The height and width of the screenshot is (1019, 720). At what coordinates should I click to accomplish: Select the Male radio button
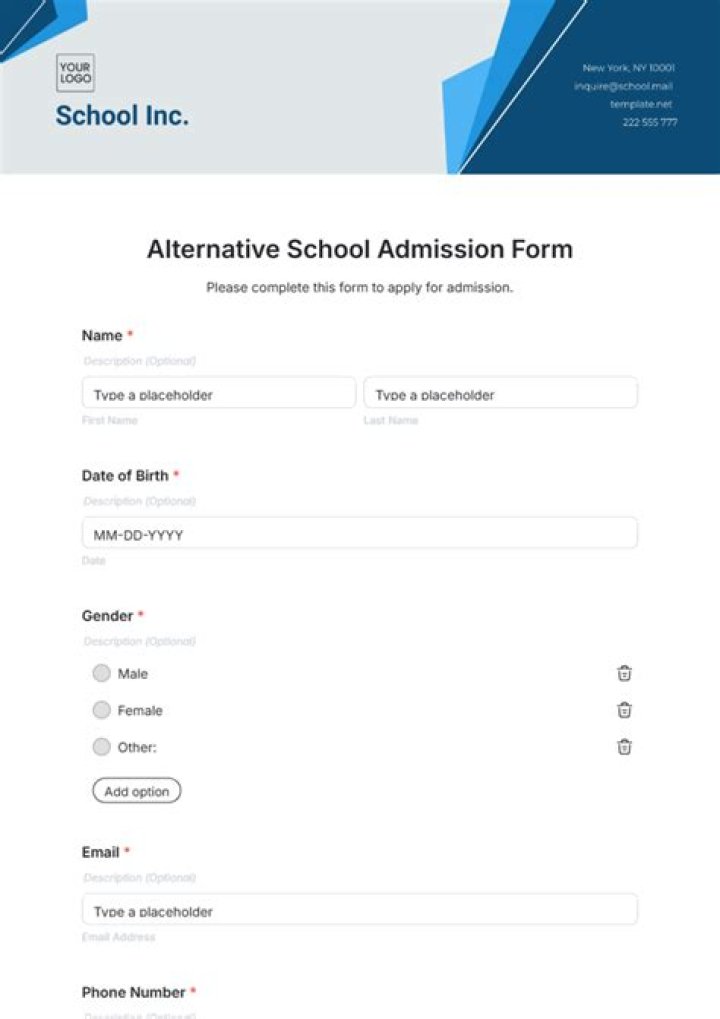101,673
